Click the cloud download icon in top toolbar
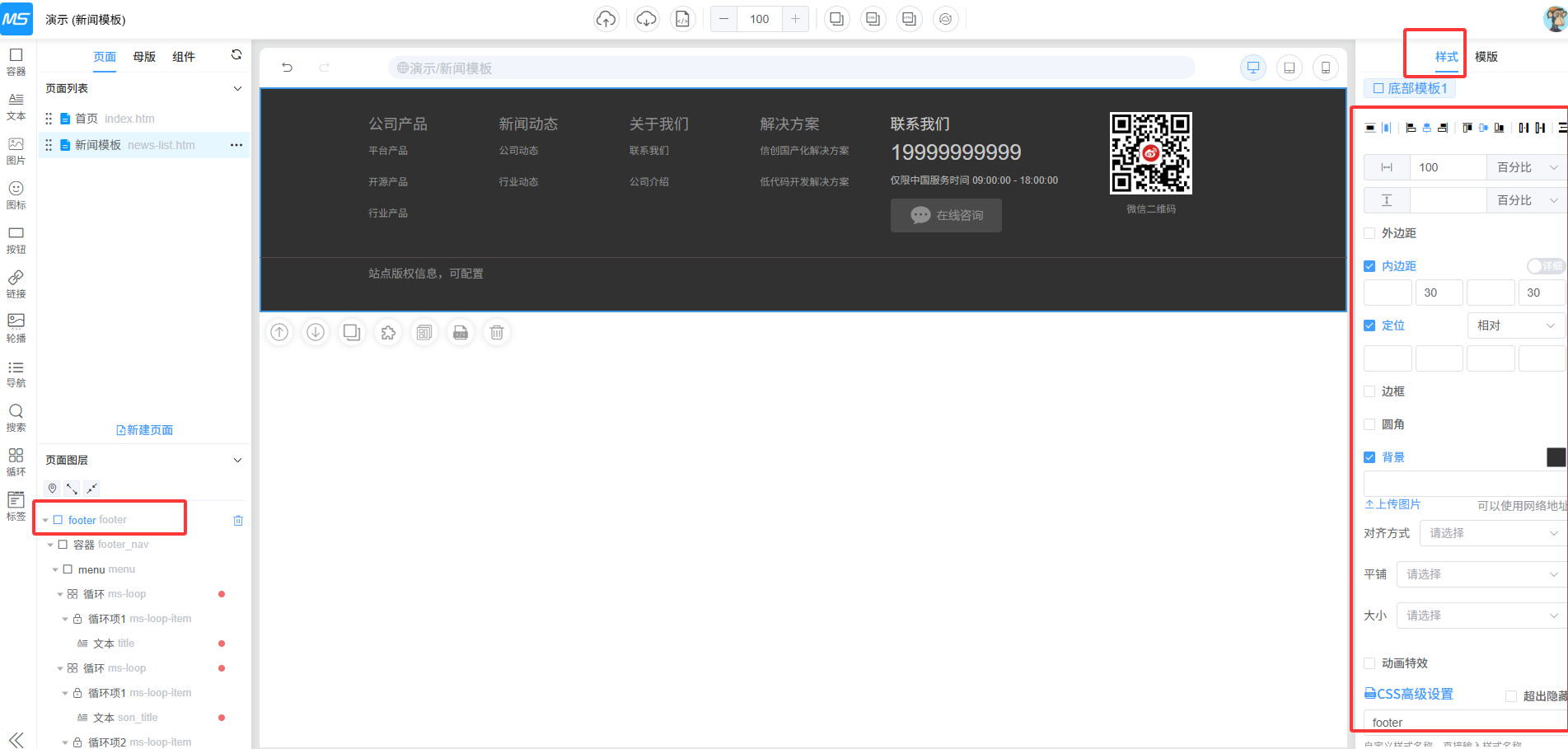 pos(646,19)
